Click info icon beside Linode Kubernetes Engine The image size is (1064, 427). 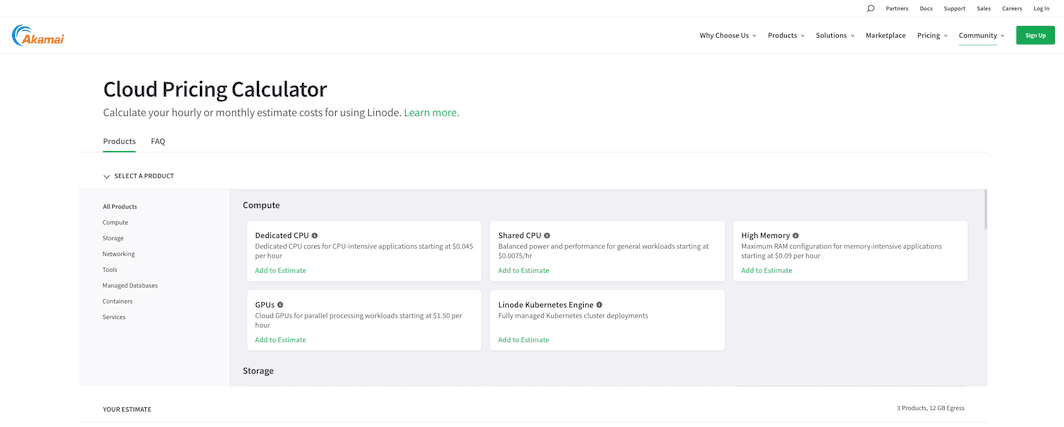[x=599, y=305]
